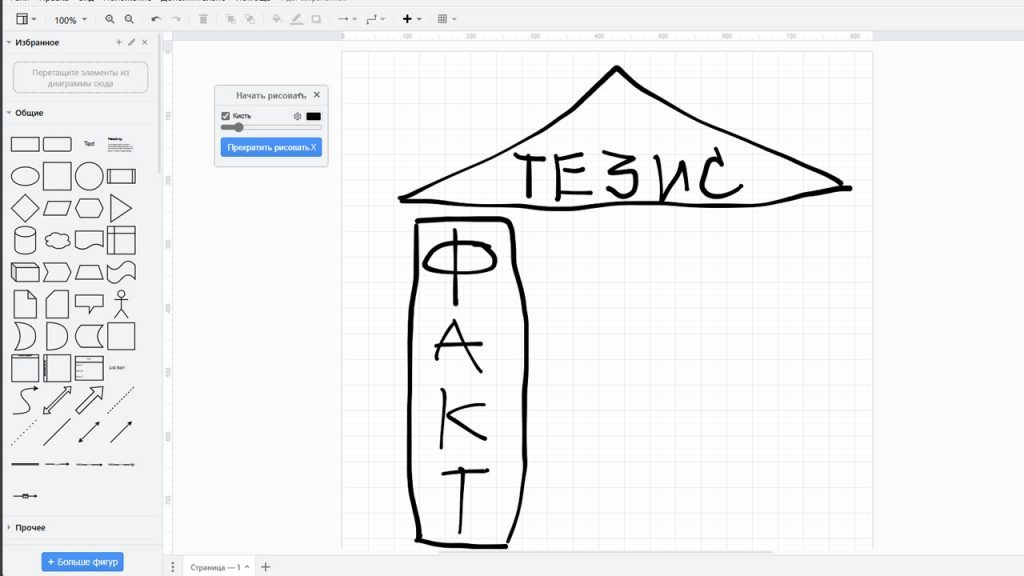
Task: Add a new page with plus
Action: pyautogui.click(x=265, y=568)
